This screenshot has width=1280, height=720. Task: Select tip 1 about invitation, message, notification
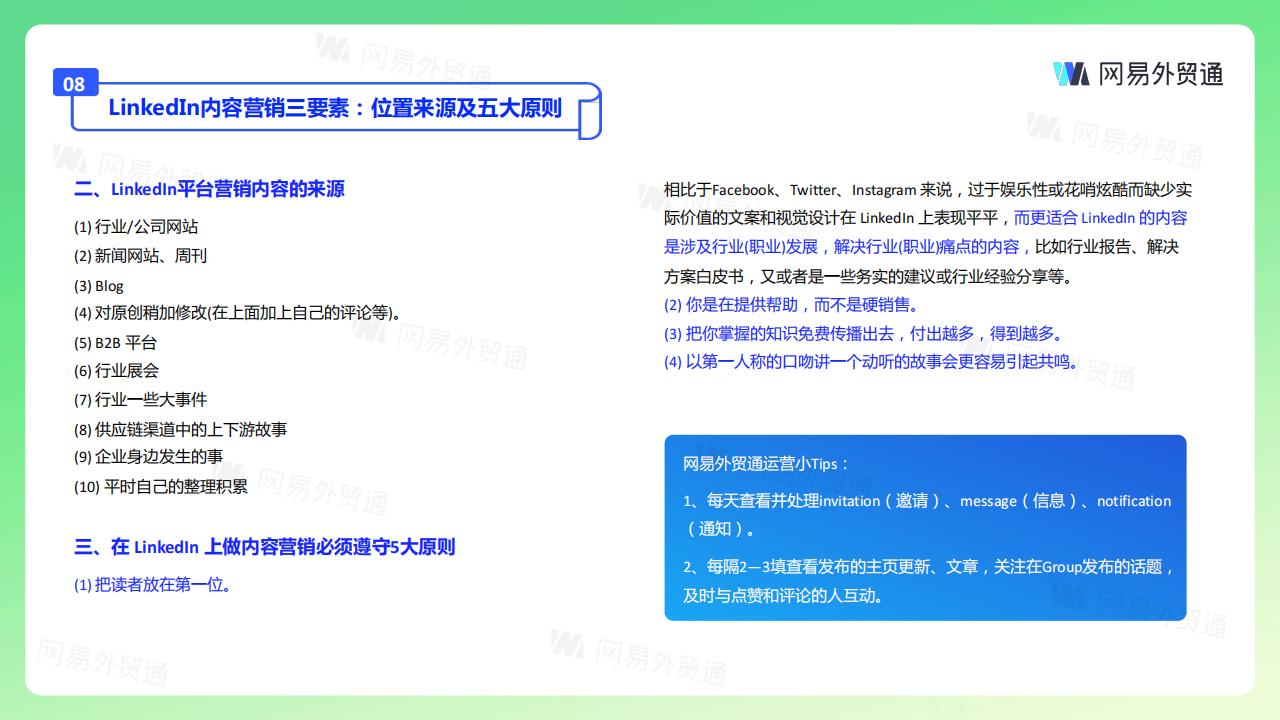click(927, 515)
